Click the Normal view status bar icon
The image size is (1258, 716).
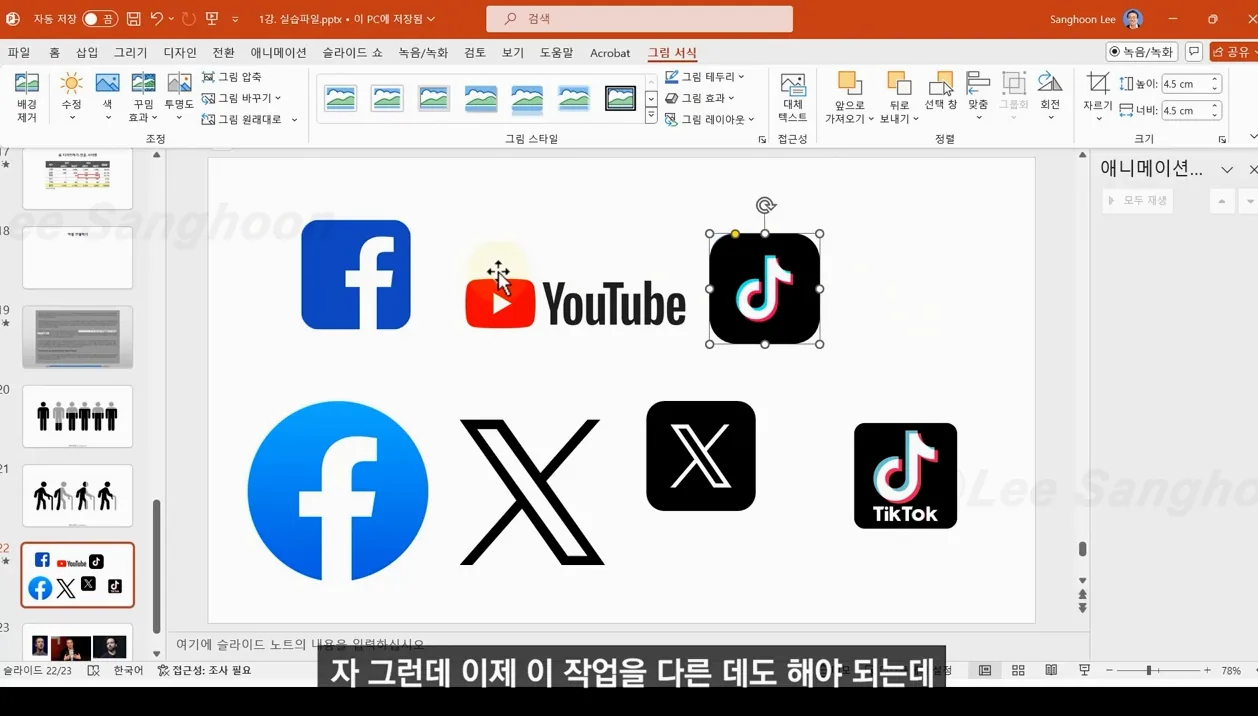click(985, 670)
